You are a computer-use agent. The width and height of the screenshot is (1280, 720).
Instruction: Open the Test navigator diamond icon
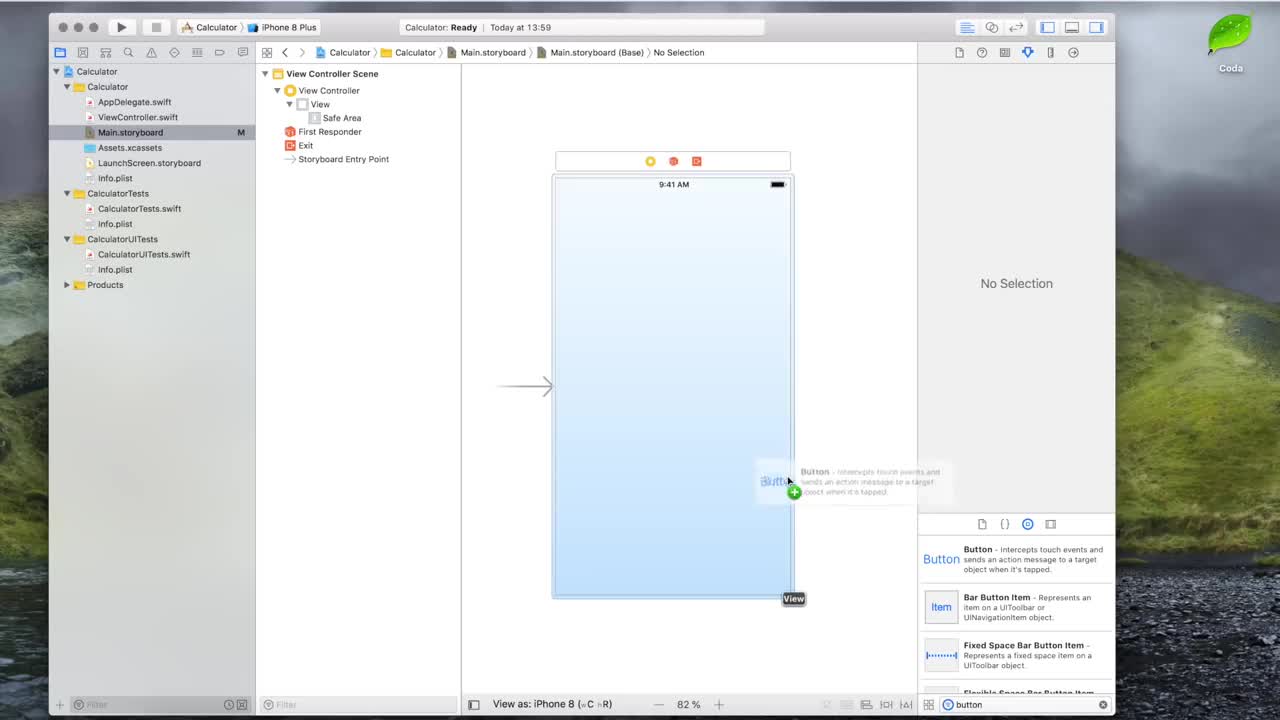click(174, 52)
